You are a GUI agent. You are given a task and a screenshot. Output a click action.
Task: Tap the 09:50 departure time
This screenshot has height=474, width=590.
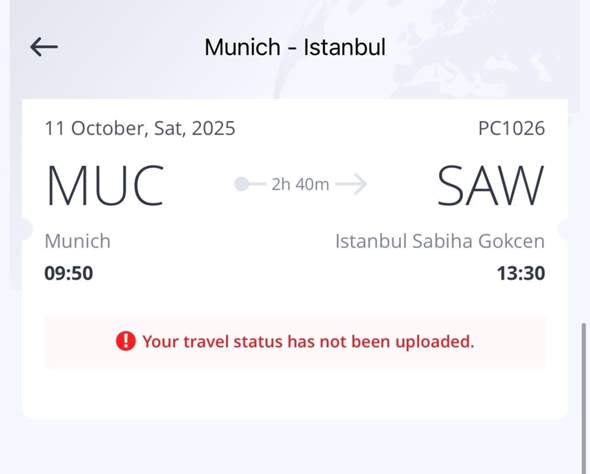click(x=68, y=273)
